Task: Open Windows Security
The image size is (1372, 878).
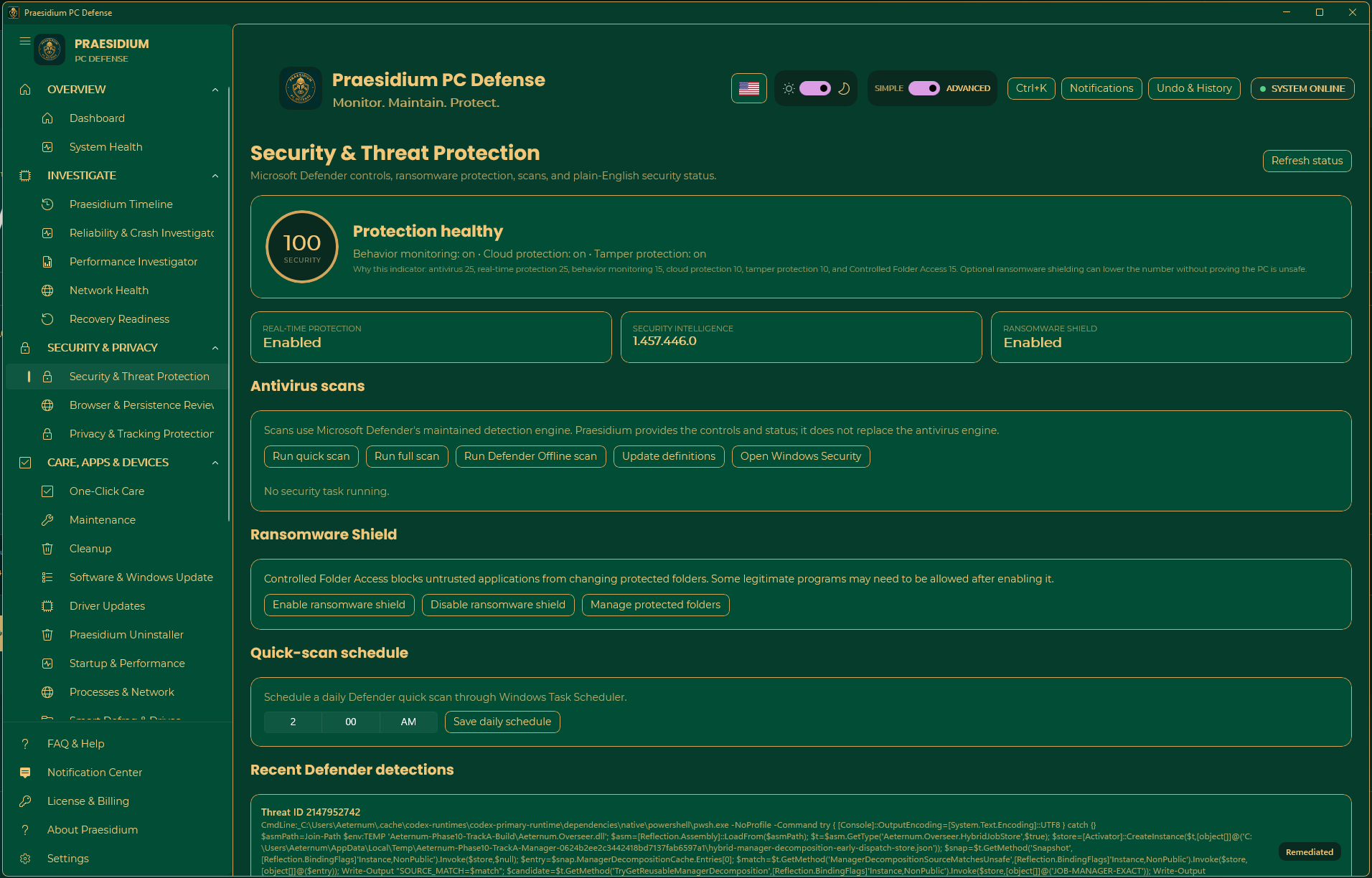Action: tap(801, 456)
